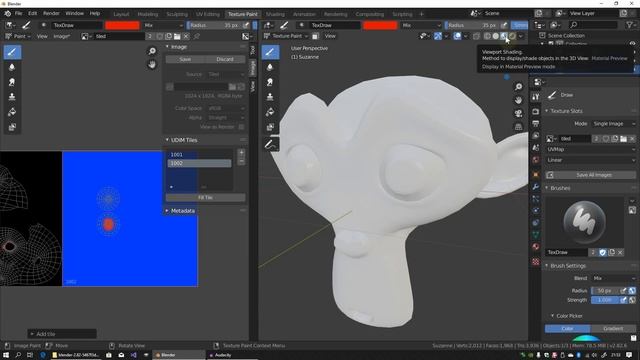640x360 pixels.
Task: Click the pan hand icon in image editor
Action: (152, 64)
